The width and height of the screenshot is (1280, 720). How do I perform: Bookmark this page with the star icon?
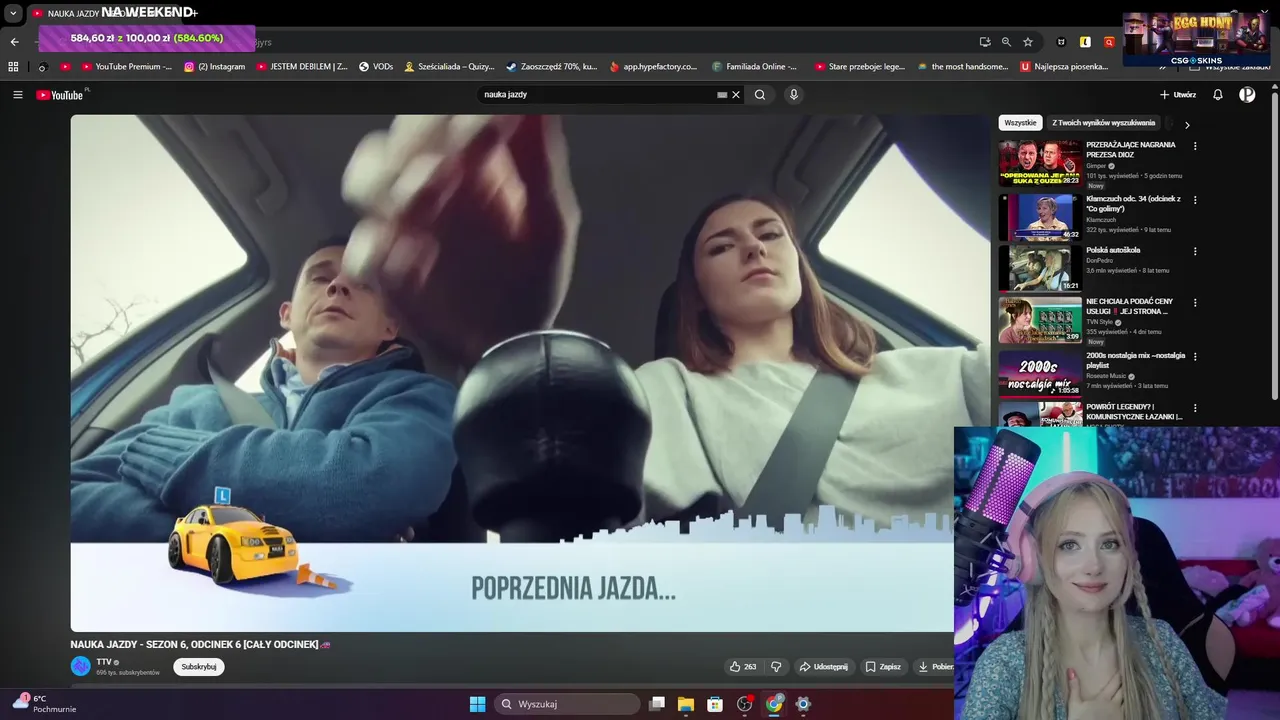tap(1028, 42)
